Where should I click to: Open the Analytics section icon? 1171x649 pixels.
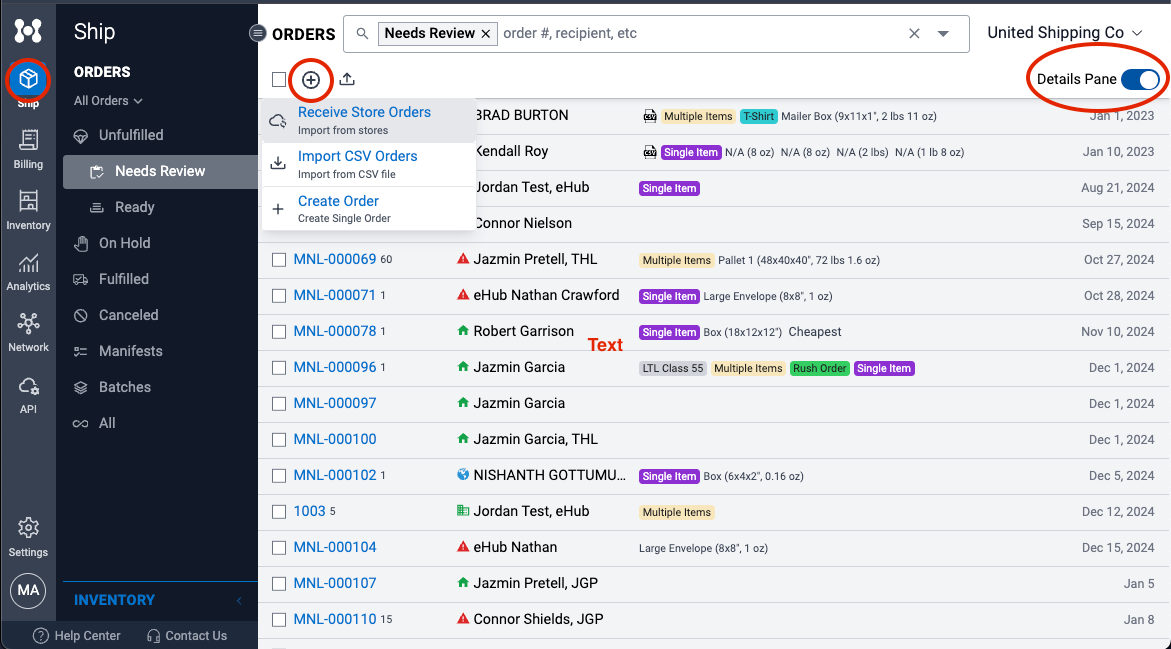27,269
